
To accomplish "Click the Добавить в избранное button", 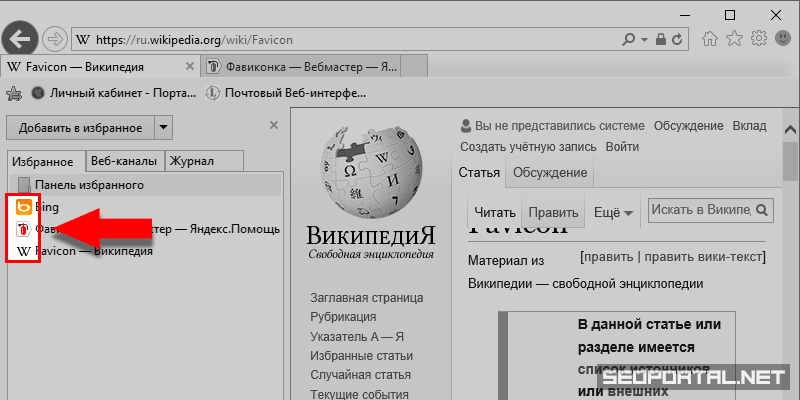I will 80,127.
